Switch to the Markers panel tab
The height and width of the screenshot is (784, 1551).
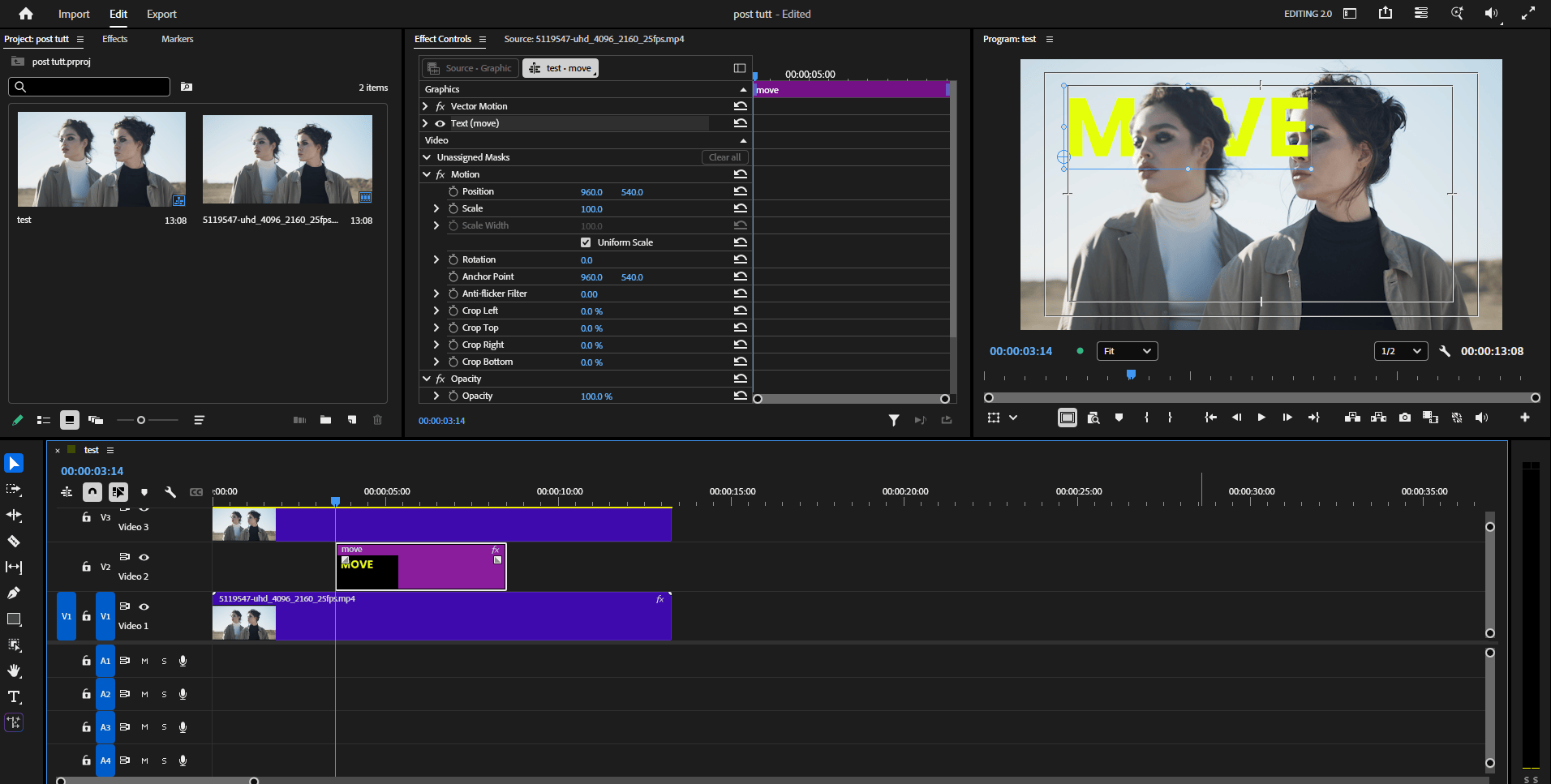coord(177,39)
